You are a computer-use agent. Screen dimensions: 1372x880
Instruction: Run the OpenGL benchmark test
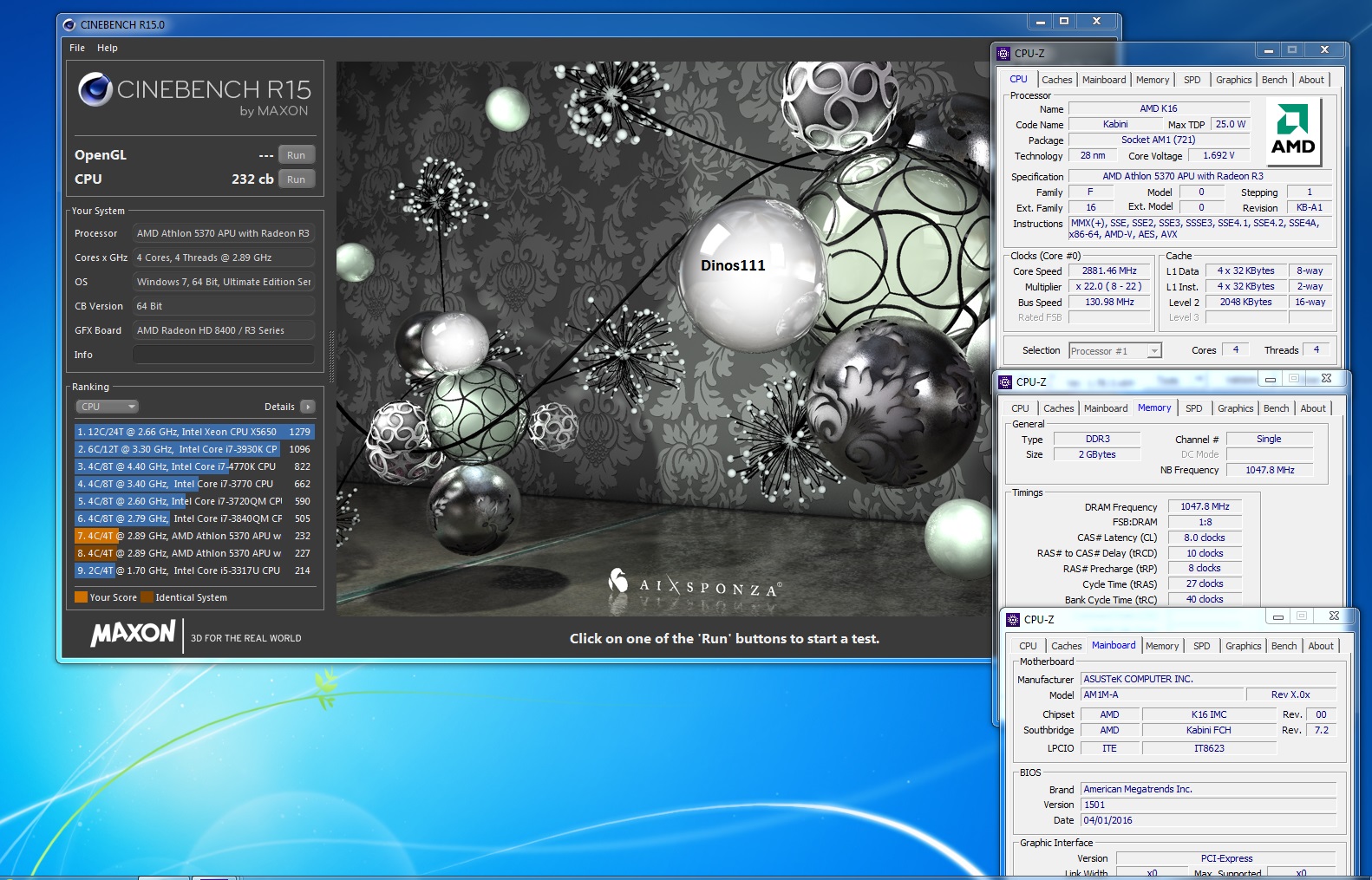pos(296,155)
